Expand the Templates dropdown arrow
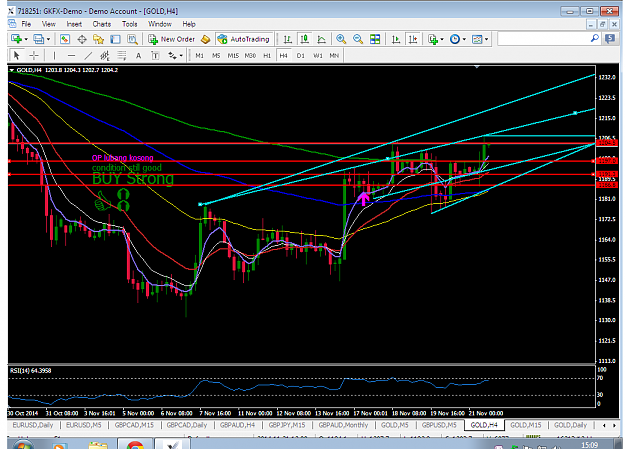The height and width of the screenshot is (449, 625). click(x=486, y=39)
